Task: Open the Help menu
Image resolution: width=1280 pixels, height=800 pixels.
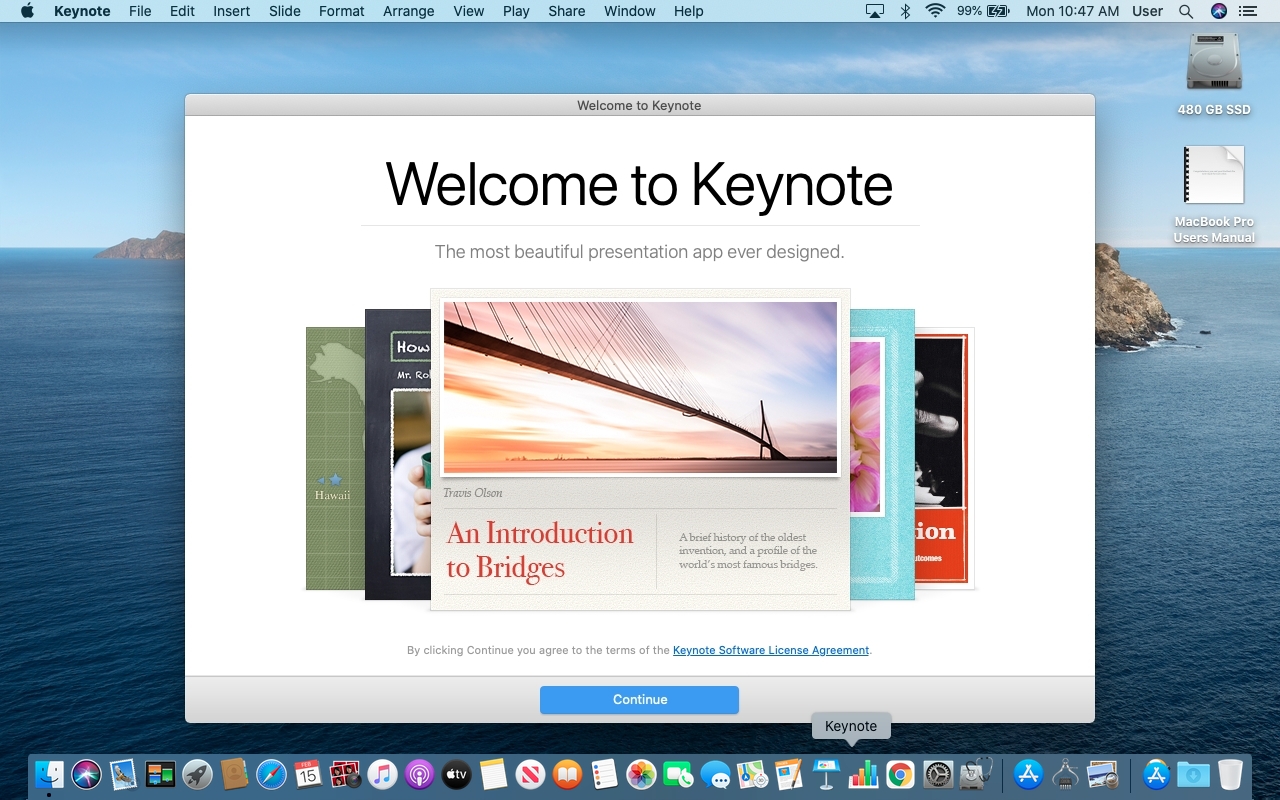Action: click(x=689, y=11)
